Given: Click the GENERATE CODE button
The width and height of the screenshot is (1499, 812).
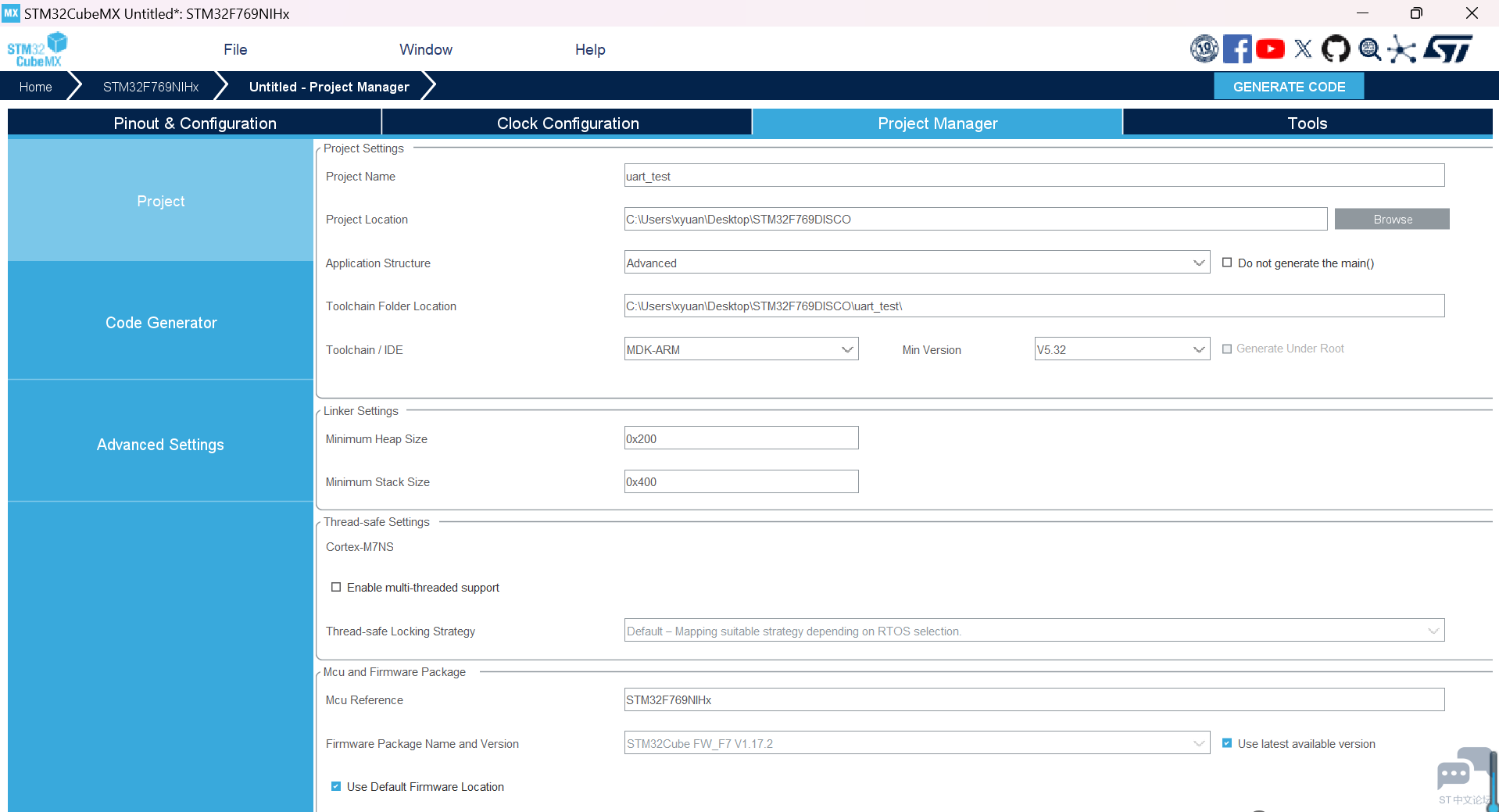Looking at the screenshot, I should 1289,87.
